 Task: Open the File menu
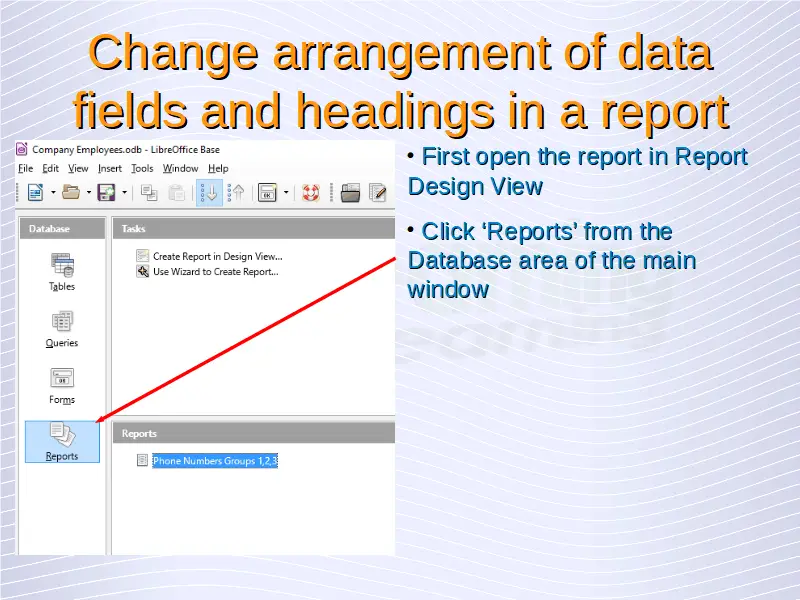coord(26,168)
